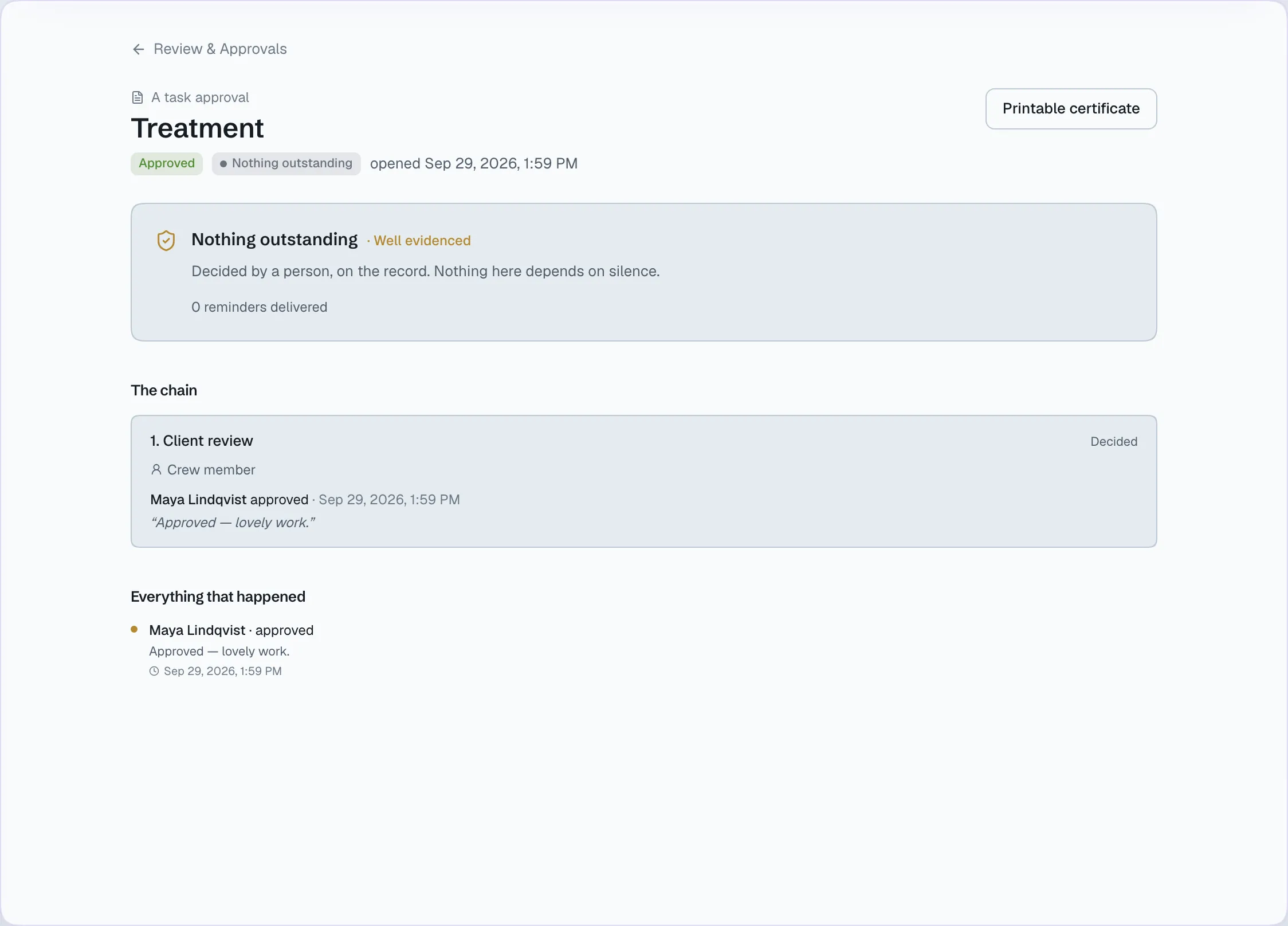The width and height of the screenshot is (1288, 926).
Task: Click the timestamp in the timeline entry
Action: click(223, 671)
